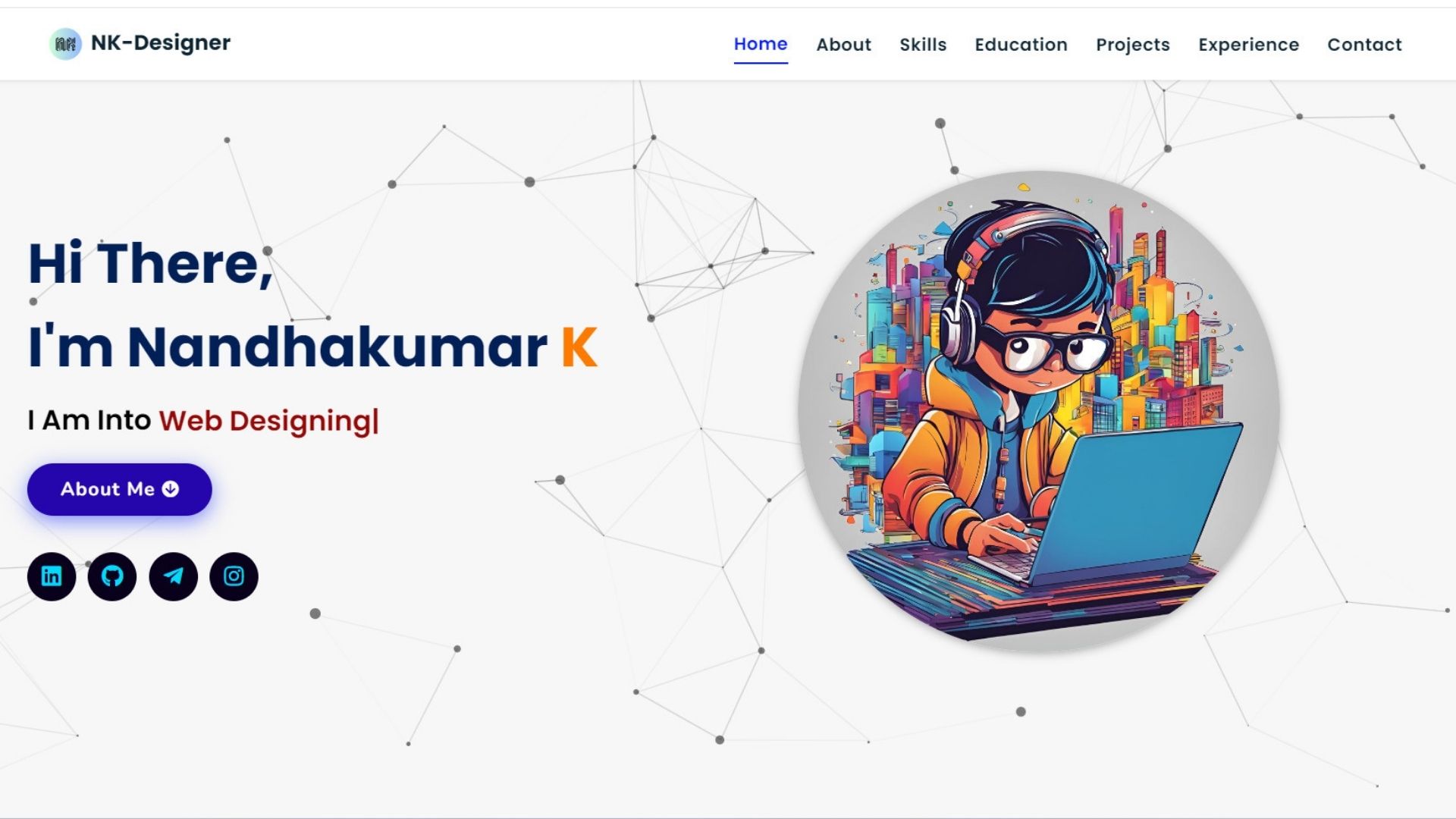Open the Projects nav link
This screenshot has height=819, width=1456.
(1133, 45)
